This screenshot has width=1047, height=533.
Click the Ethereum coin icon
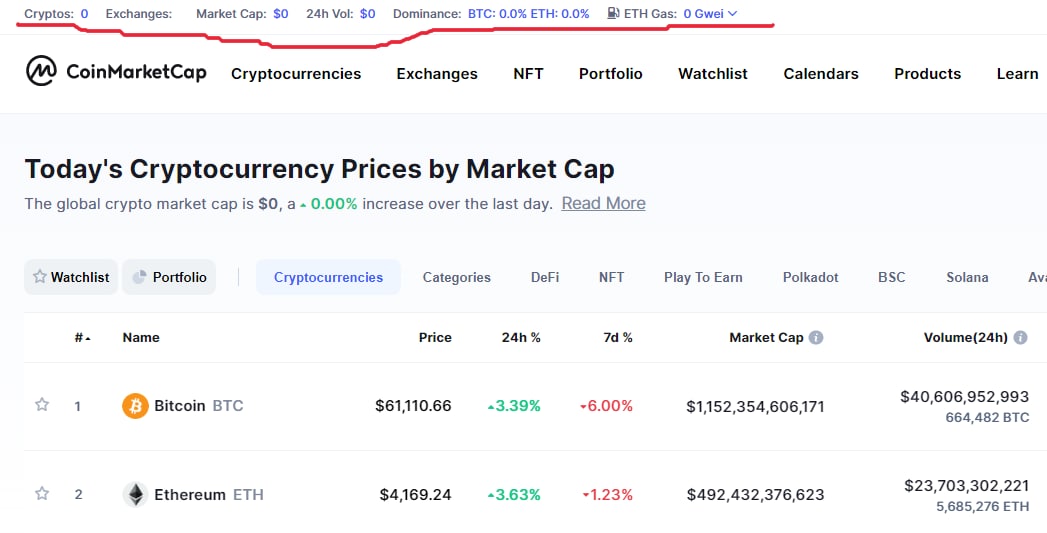pos(135,494)
